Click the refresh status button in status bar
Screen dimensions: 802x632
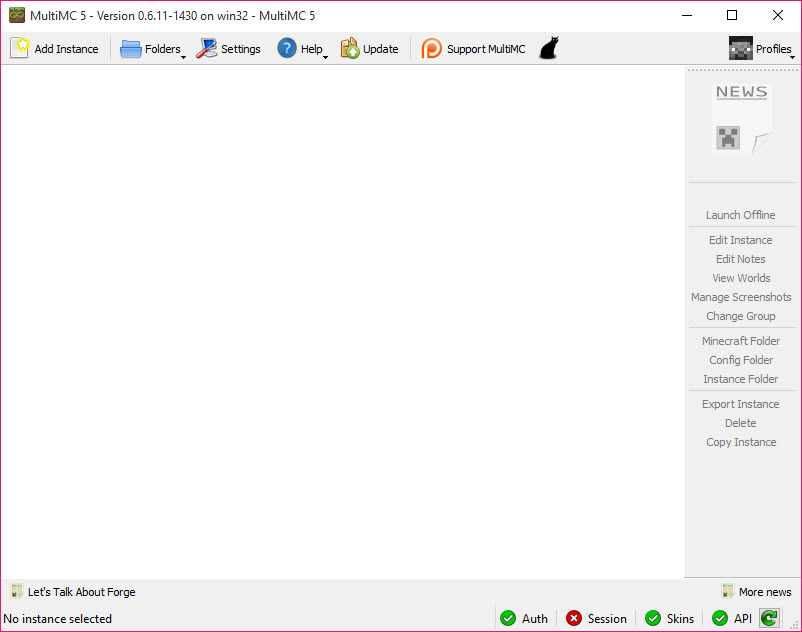(x=769, y=618)
